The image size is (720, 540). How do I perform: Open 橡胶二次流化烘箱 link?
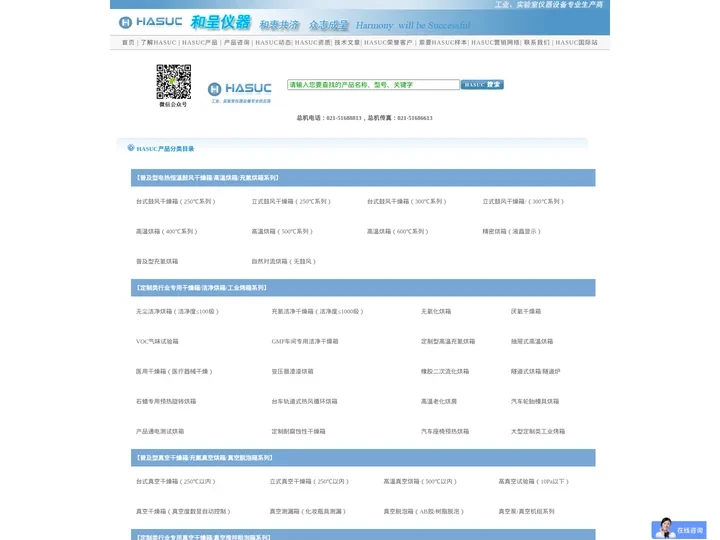coord(445,371)
